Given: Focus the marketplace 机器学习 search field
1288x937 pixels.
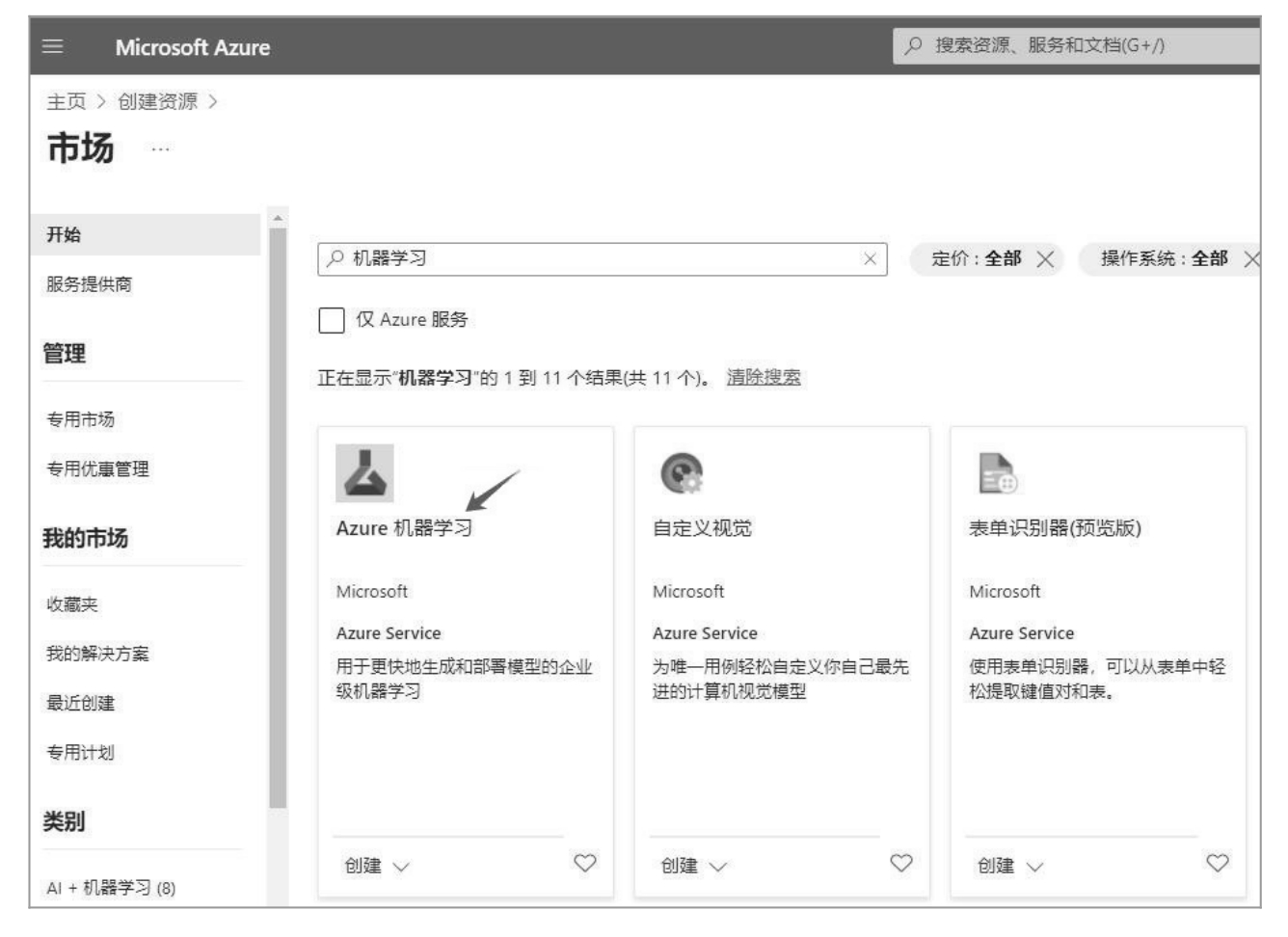Looking at the screenshot, I should pos(603,258).
